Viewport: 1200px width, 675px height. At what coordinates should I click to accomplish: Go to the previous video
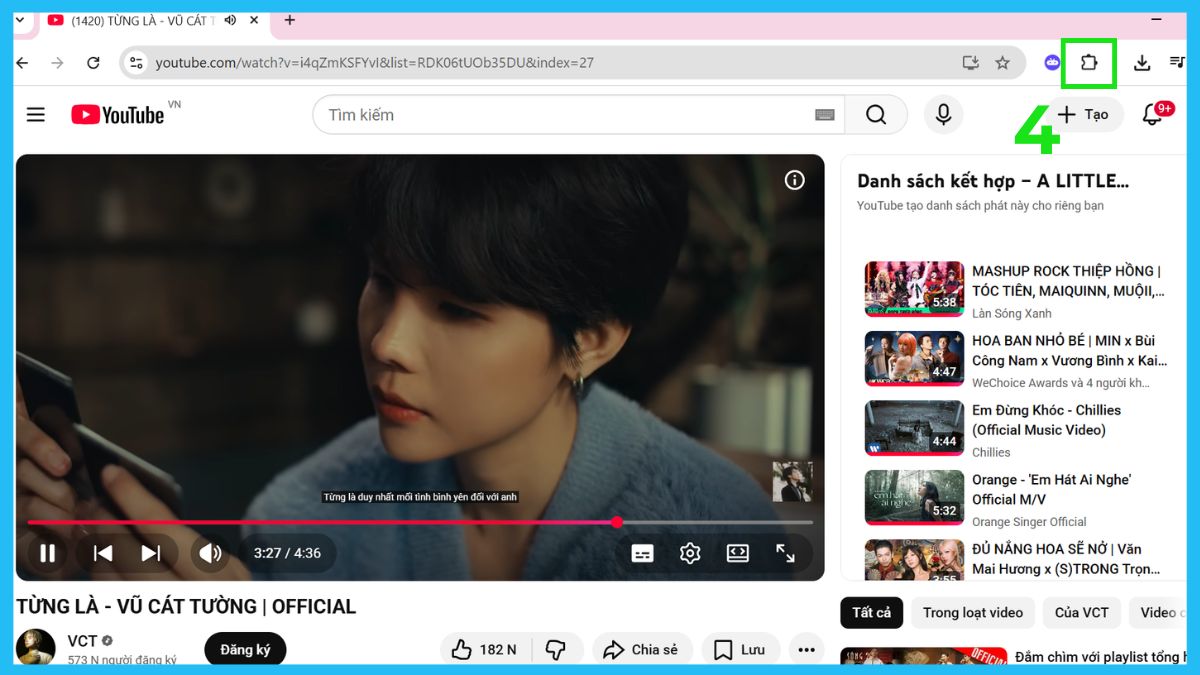tap(103, 553)
